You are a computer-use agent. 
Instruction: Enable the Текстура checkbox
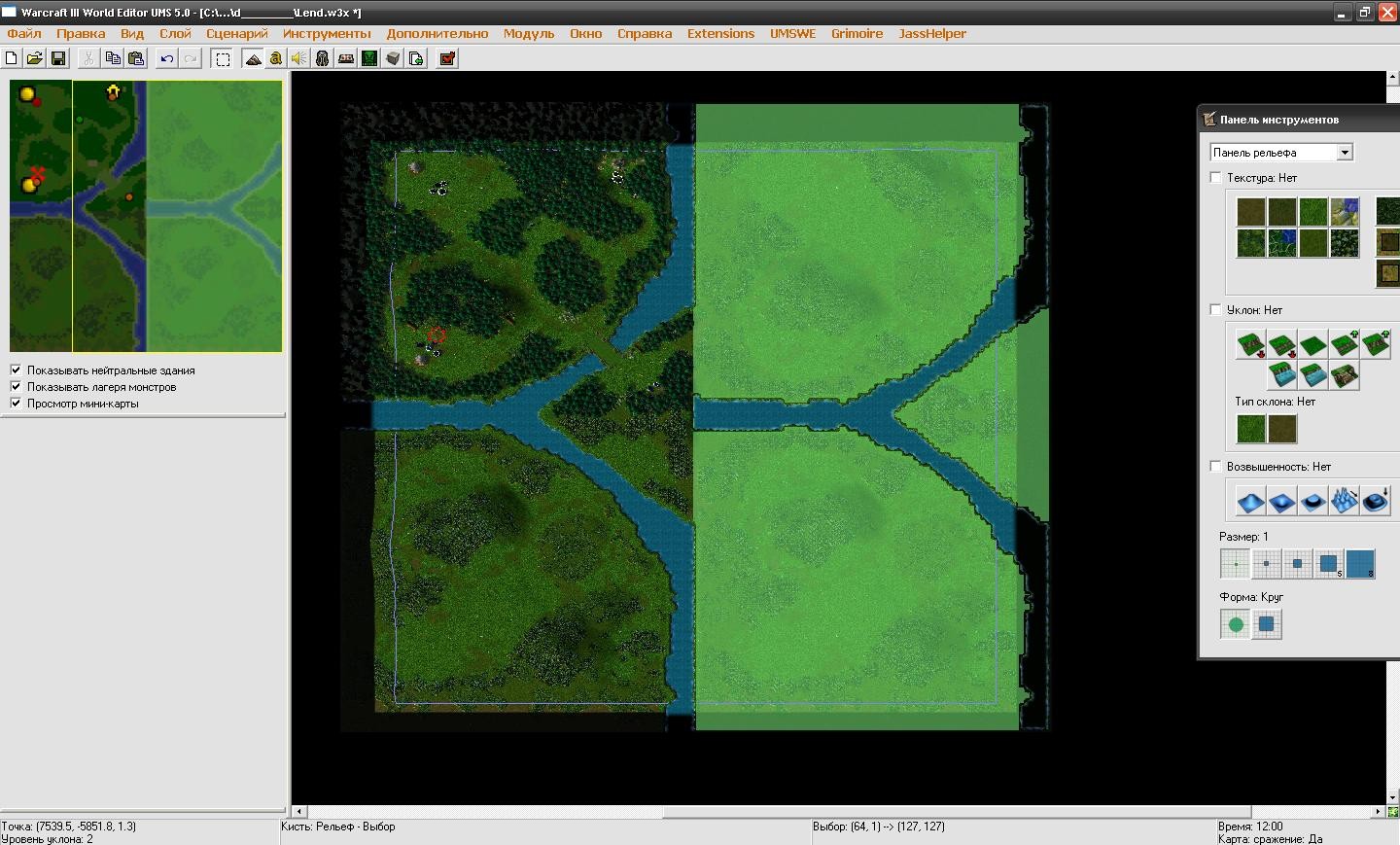tap(1215, 177)
